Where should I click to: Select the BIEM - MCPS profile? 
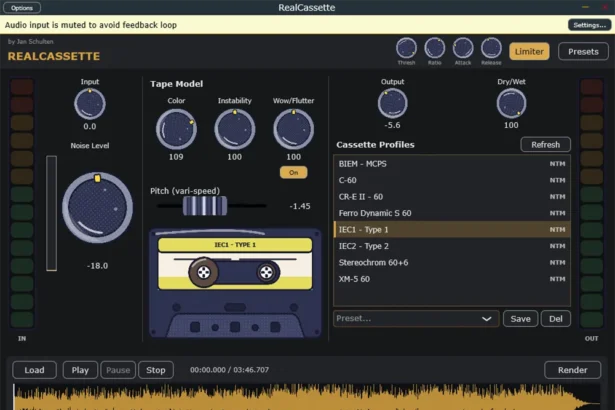(x=452, y=164)
